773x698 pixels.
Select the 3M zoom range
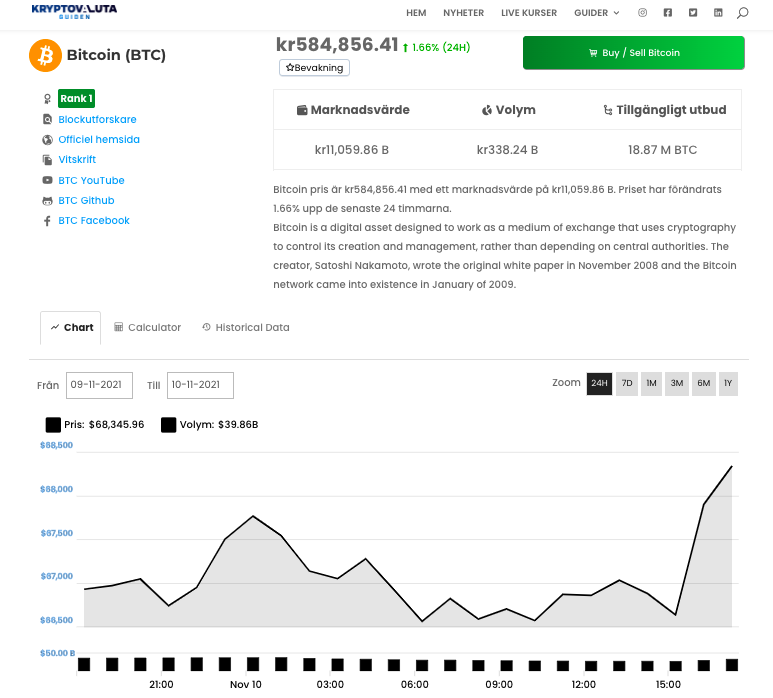tap(677, 384)
